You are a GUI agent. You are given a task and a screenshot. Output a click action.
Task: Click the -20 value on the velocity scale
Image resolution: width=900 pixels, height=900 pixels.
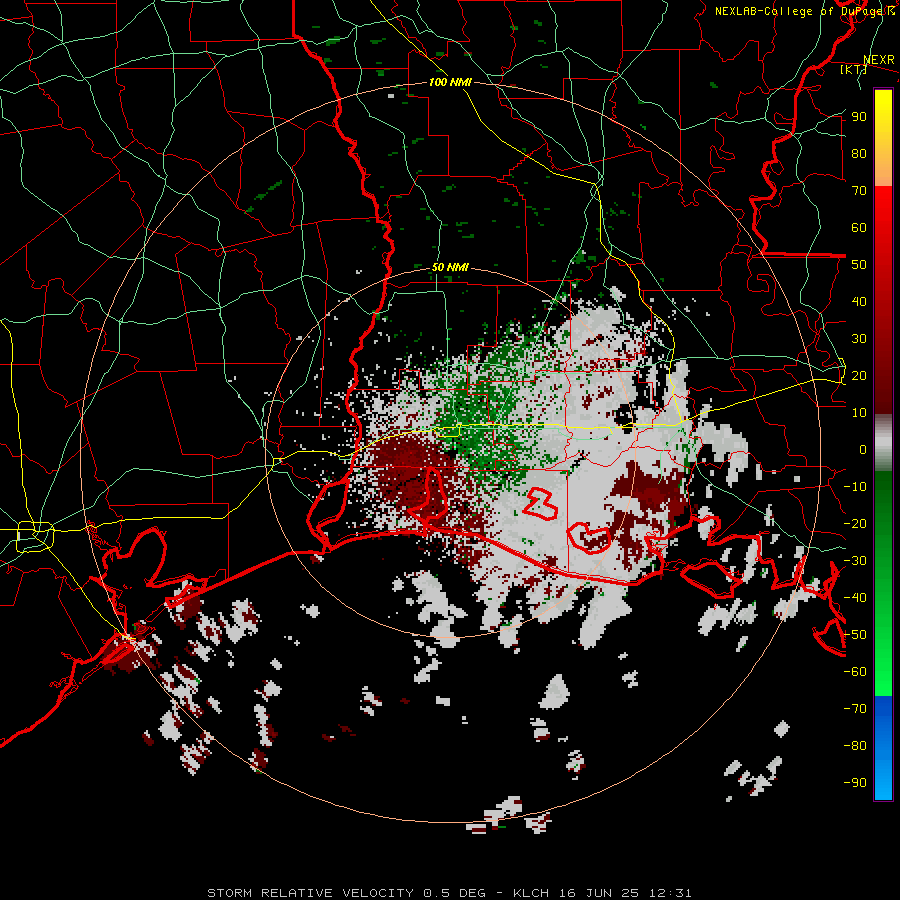855,523
